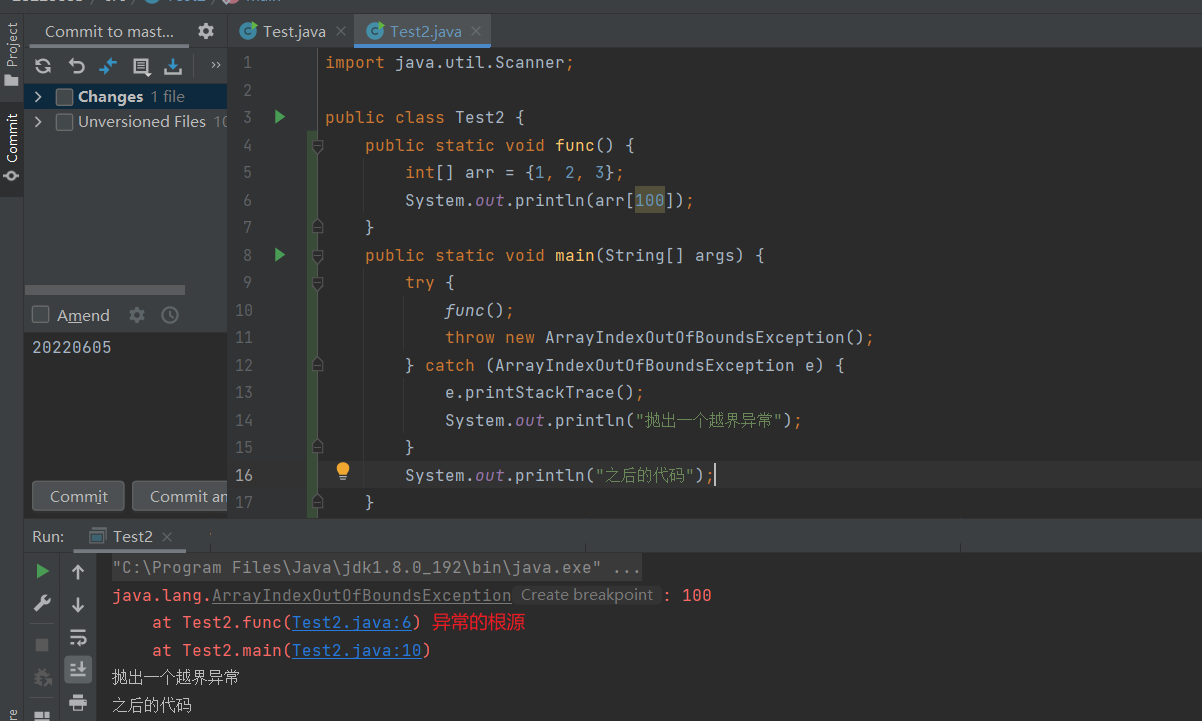
Task: Expand more commit toolbar actions chevron
Action: coord(215,66)
